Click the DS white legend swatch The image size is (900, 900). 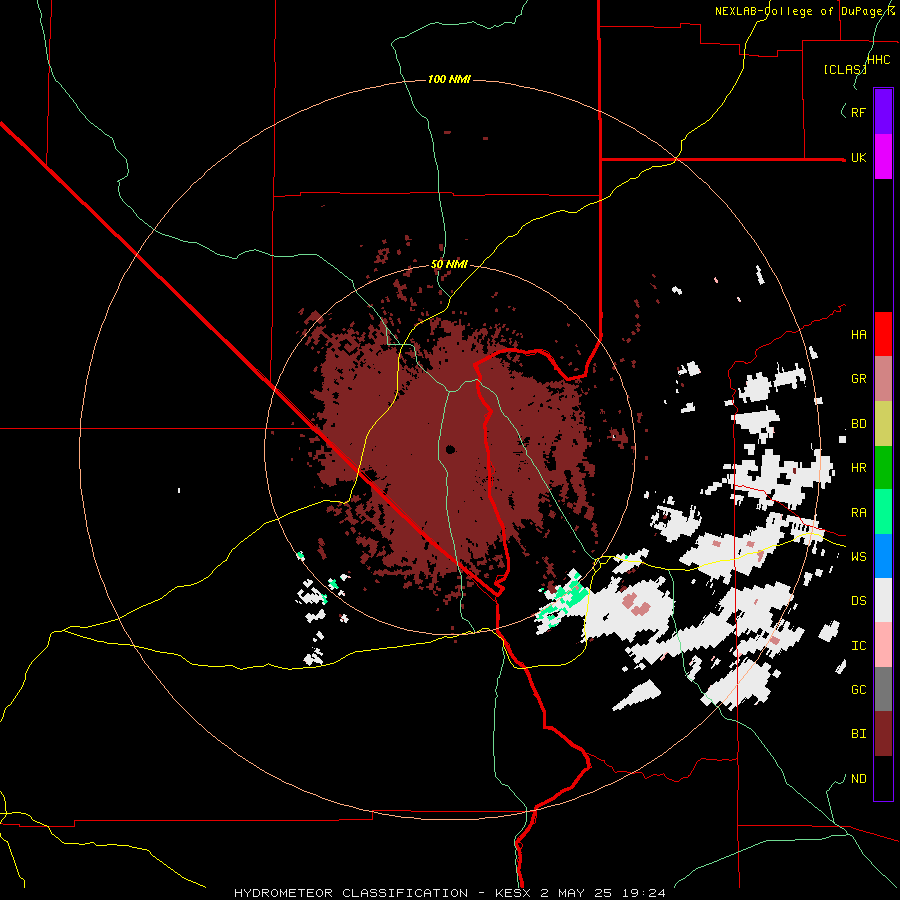click(883, 600)
